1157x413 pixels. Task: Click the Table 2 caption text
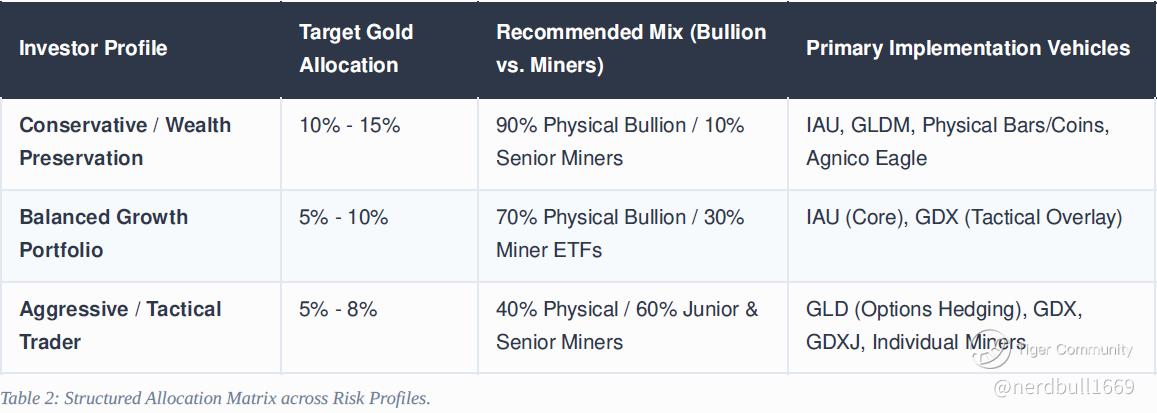tap(215, 399)
